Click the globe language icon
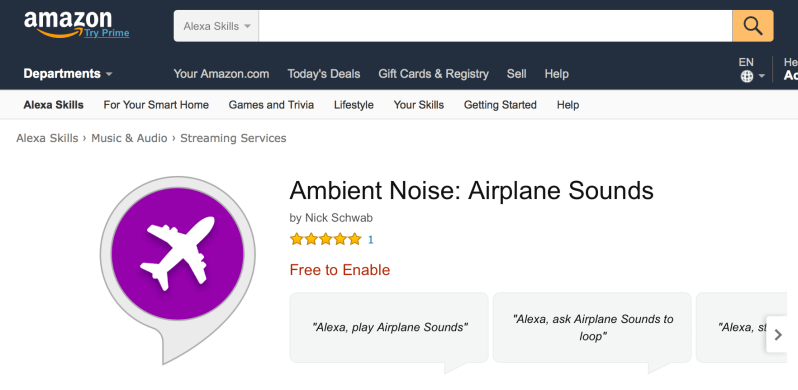The height and width of the screenshot is (390, 798). [747, 76]
